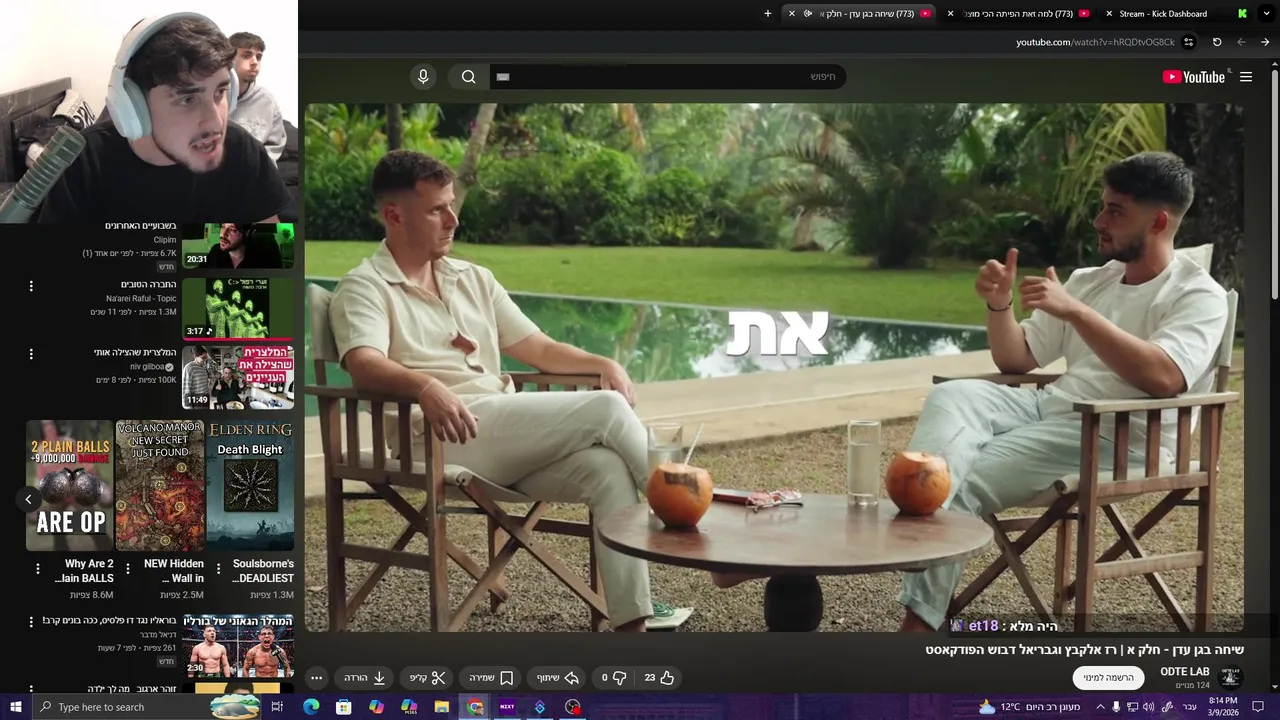Open the החברה הטובים 3:17 thumbnail

(238, 309)
